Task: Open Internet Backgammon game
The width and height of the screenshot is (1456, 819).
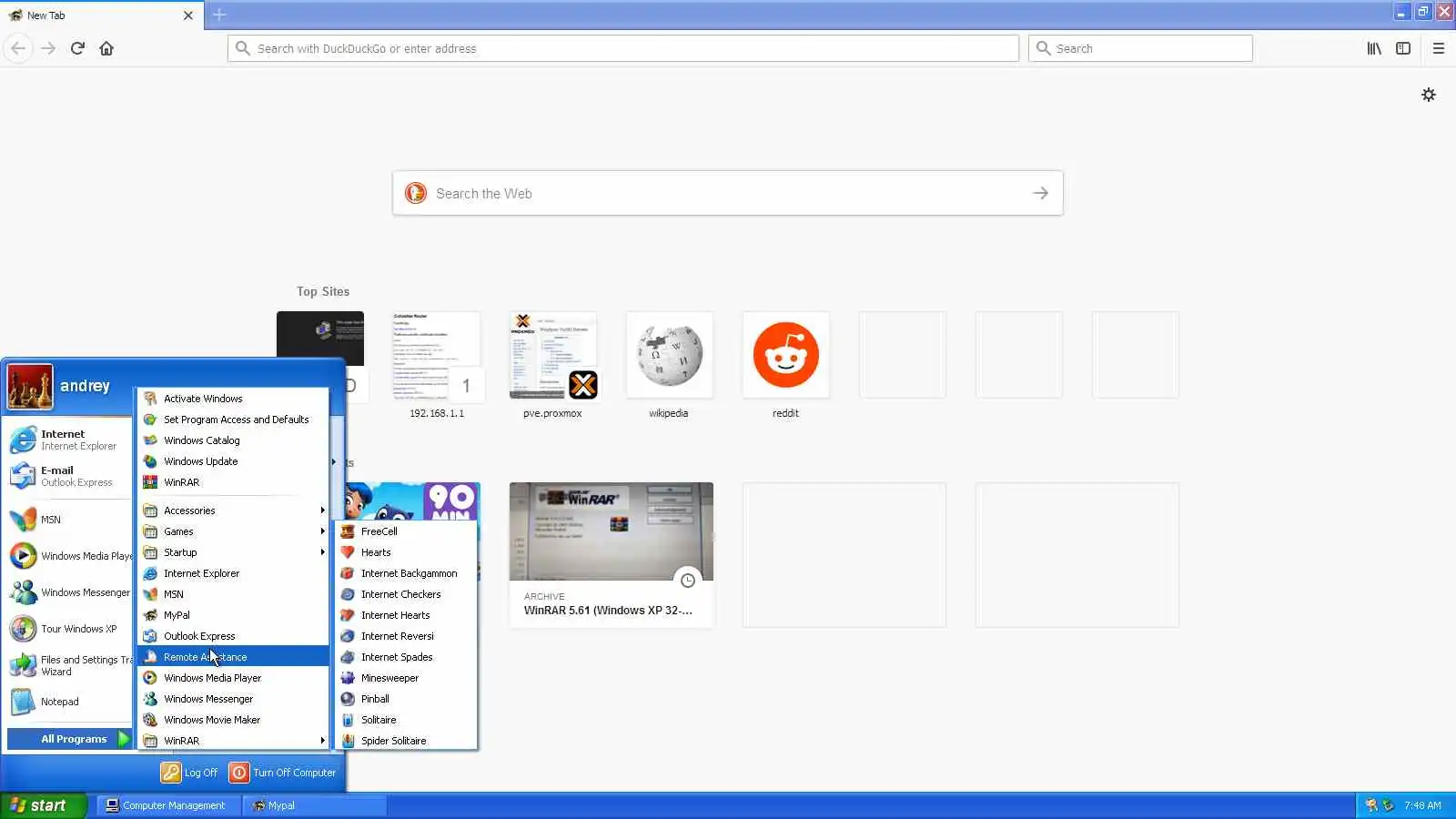Action: tap(406, 573)
